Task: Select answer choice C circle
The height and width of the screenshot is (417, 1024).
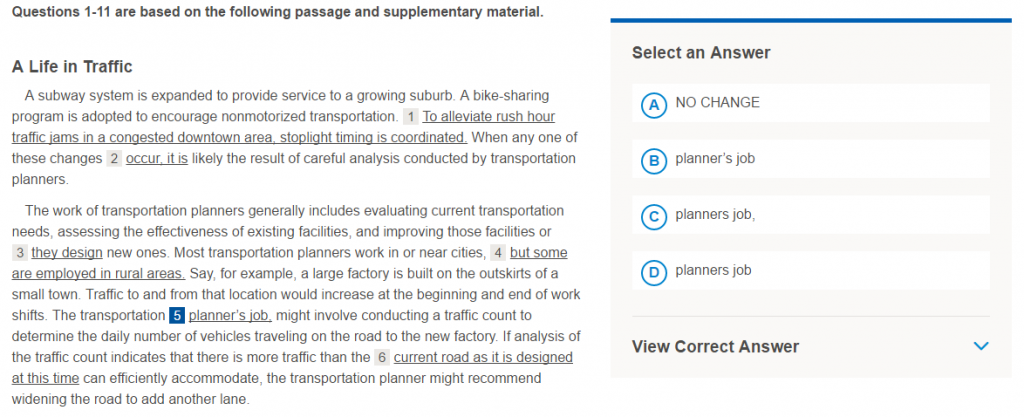Action: (653, 216)
